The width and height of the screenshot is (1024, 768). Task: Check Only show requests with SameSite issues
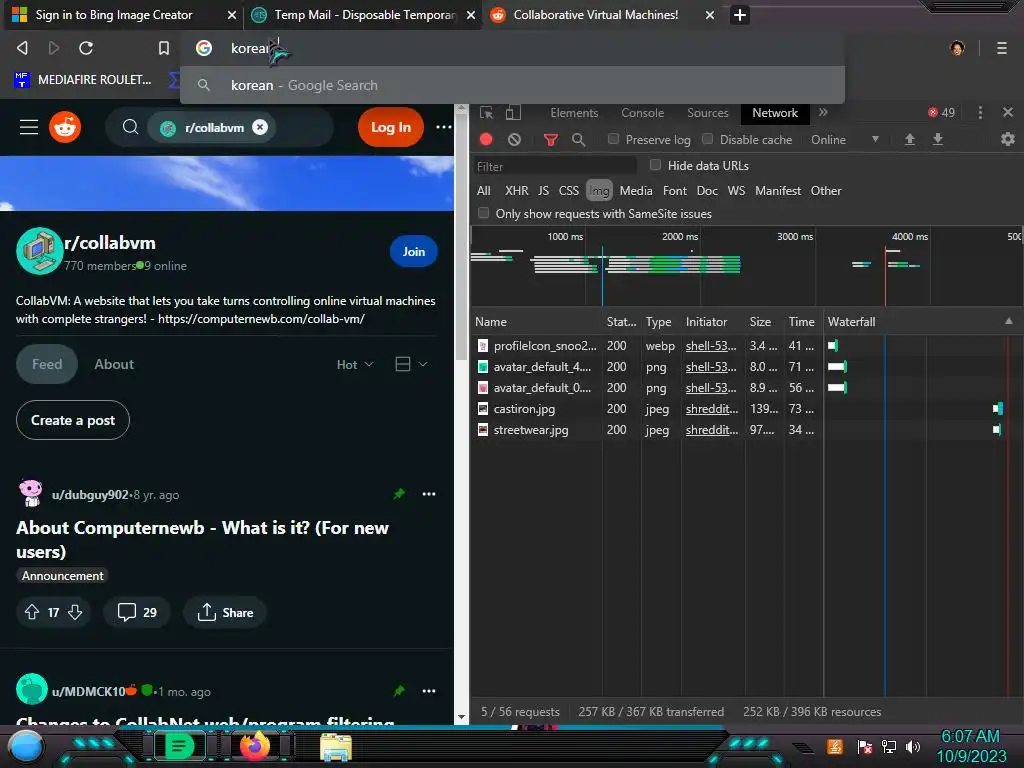pos(483,213)
